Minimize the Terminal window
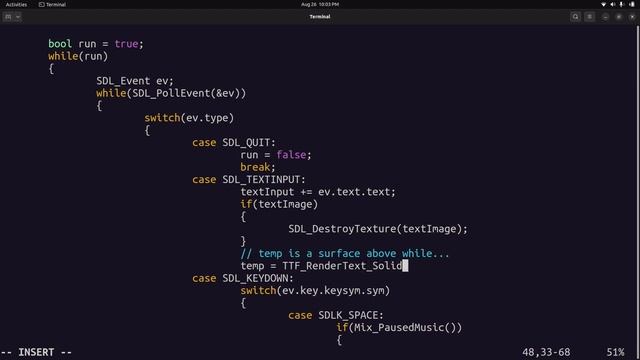This screenshot has height=360, width=640. click(605, 17)
